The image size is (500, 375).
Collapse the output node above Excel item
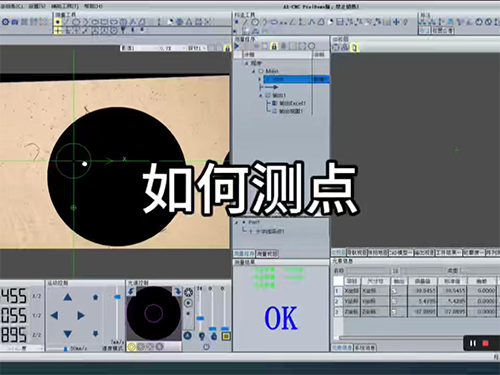pos(261,95)
